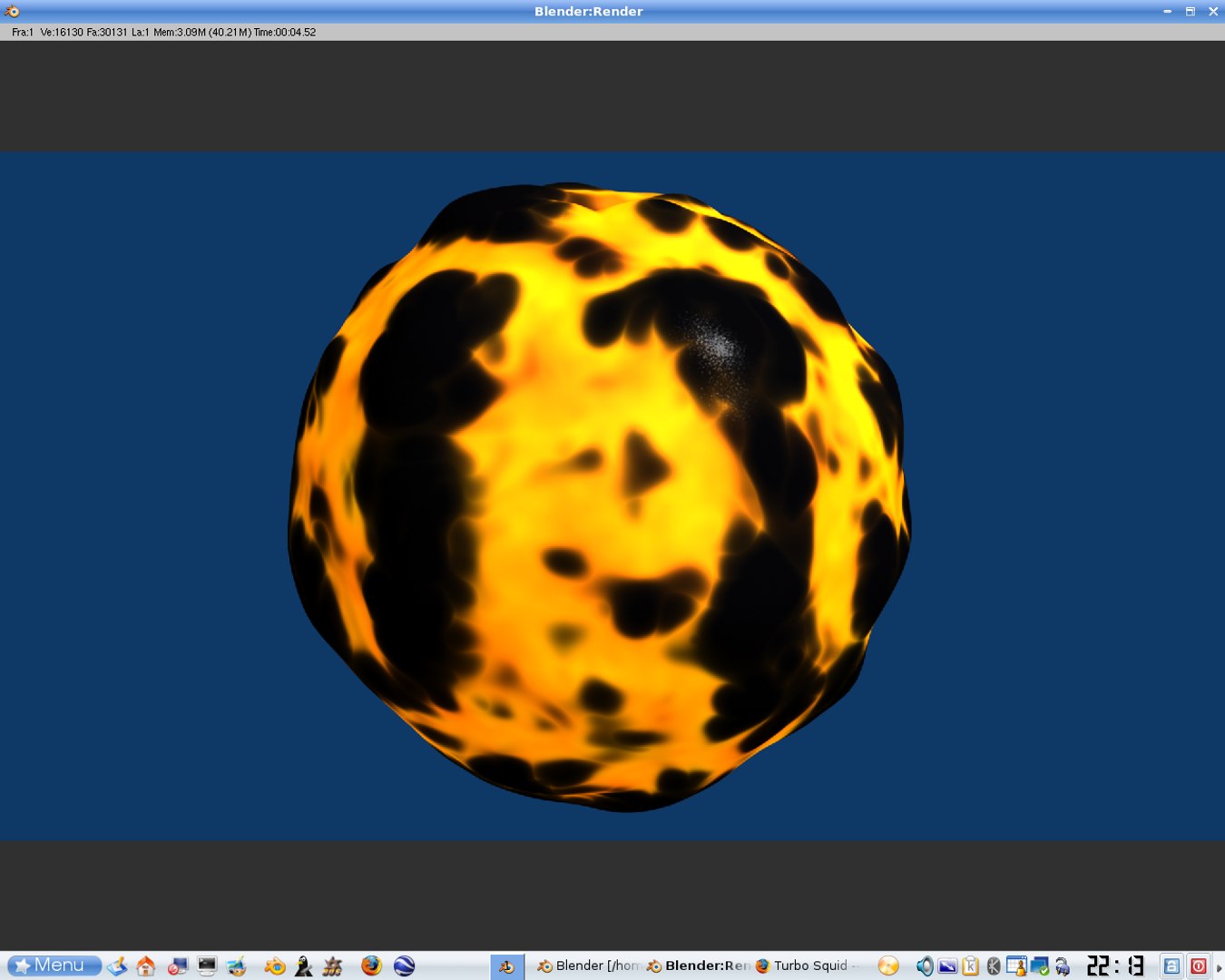The height and width of the screenshot is (980, 1225).
Task: Maximize the Blender:Render window
Action: (1190, 11)
